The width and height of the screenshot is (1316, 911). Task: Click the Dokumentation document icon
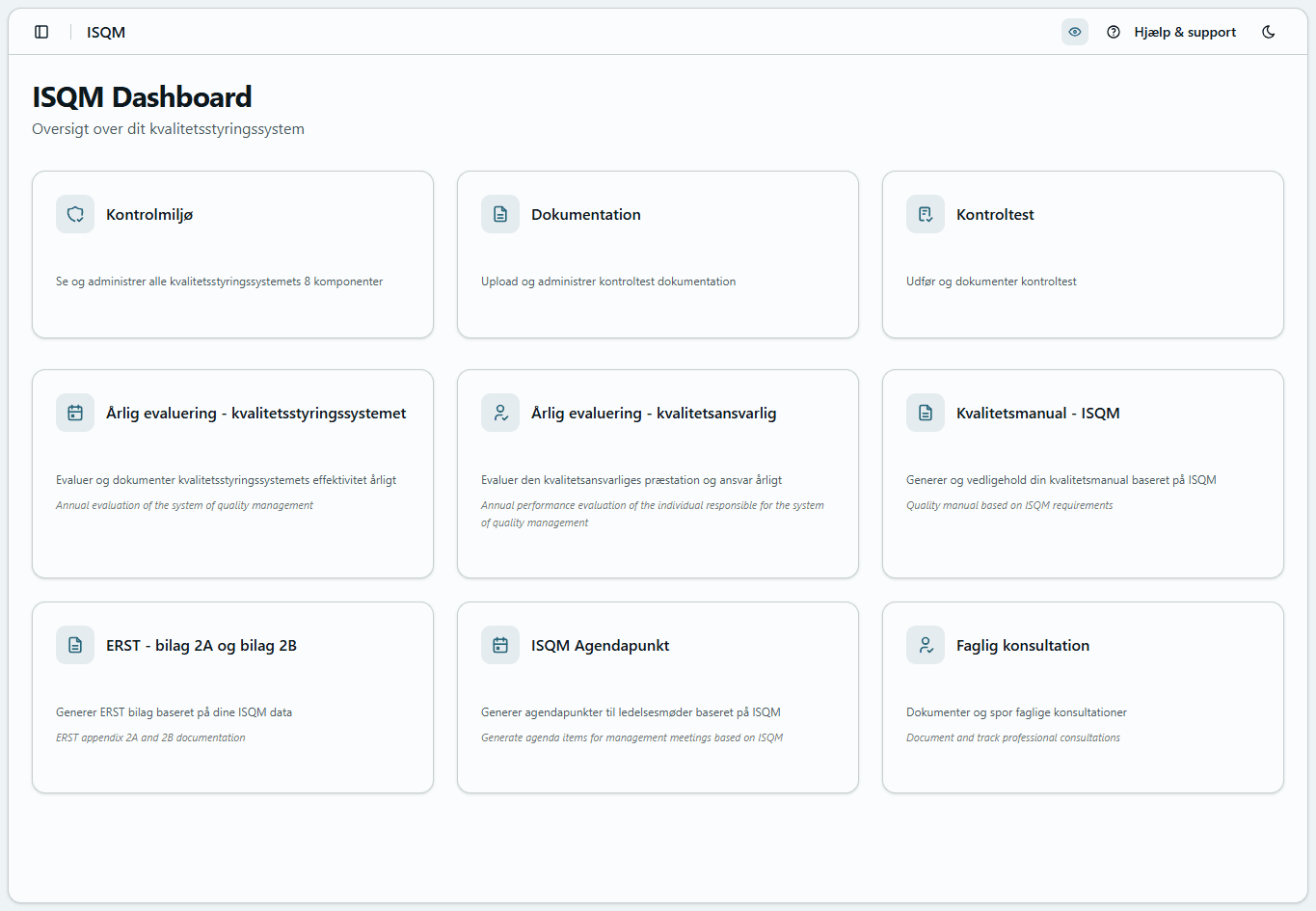click(x=499, y=213)
